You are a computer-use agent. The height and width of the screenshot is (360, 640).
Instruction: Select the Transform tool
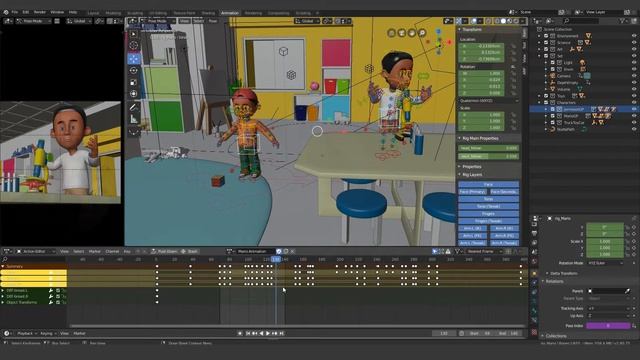tap(133, 94)
